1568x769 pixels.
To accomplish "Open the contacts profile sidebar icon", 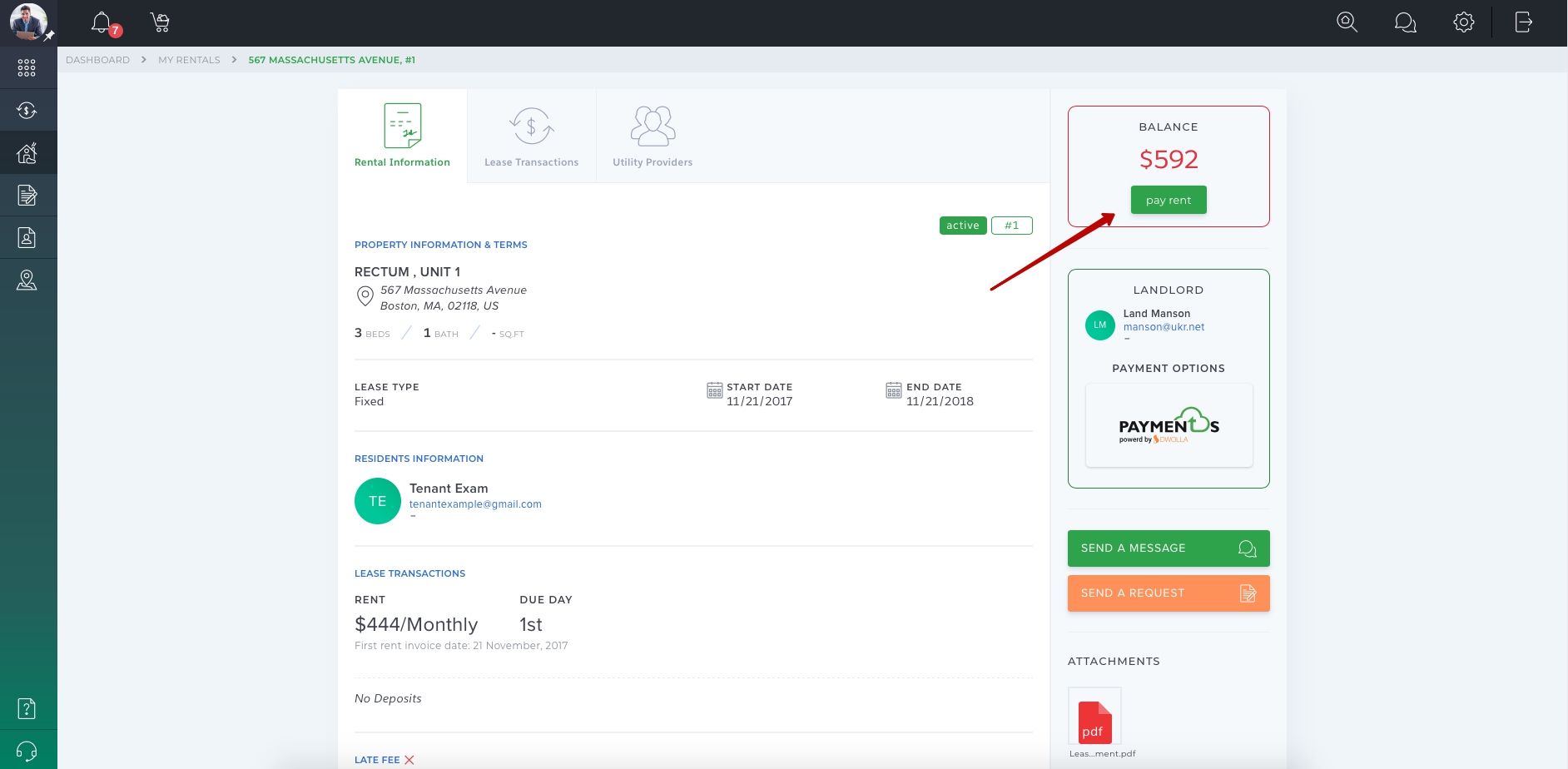I will tap(27, 238).
